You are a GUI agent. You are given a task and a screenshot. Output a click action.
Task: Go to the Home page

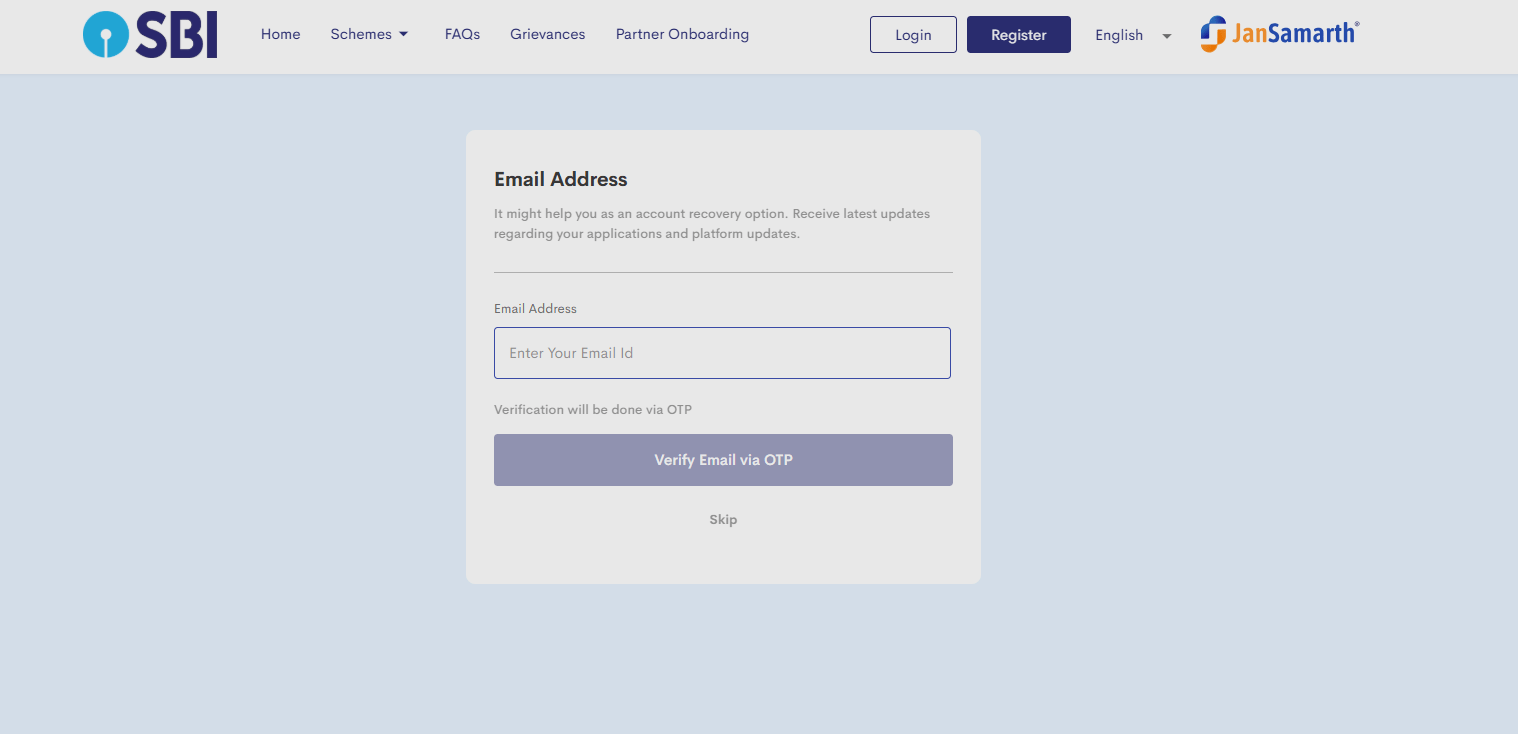coord(280,34)
